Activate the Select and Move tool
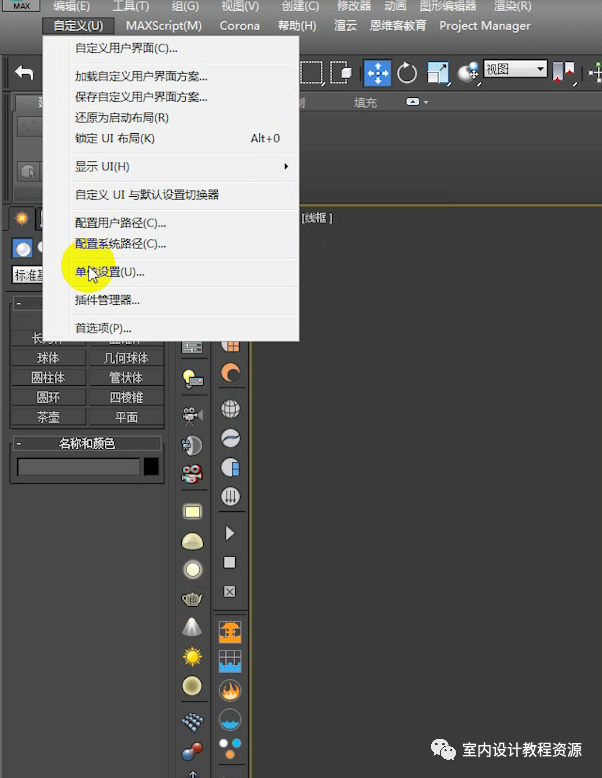 (x=378, y=73)
